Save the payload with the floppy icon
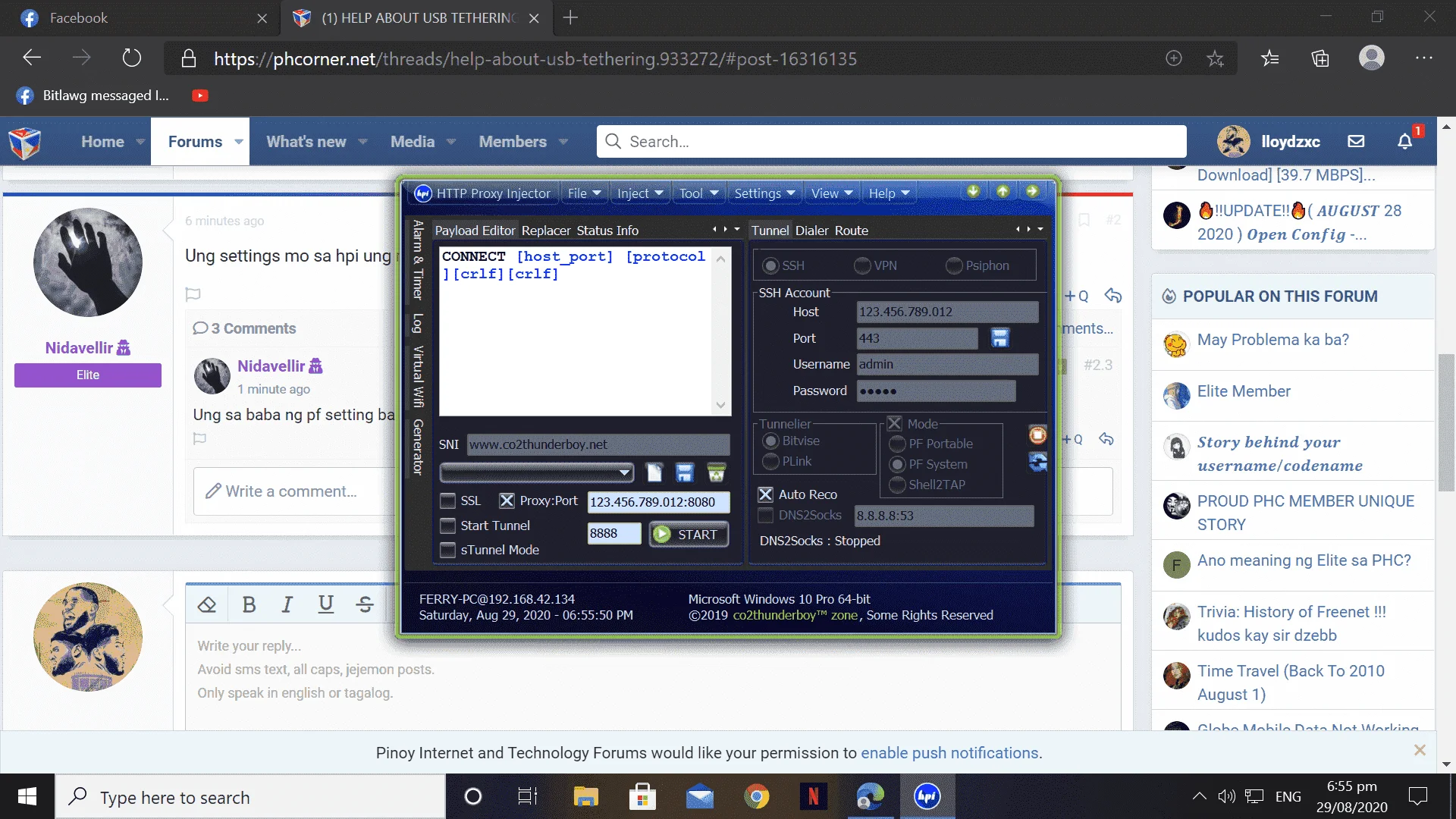1456x819 pixels. [x=685, y=473]
